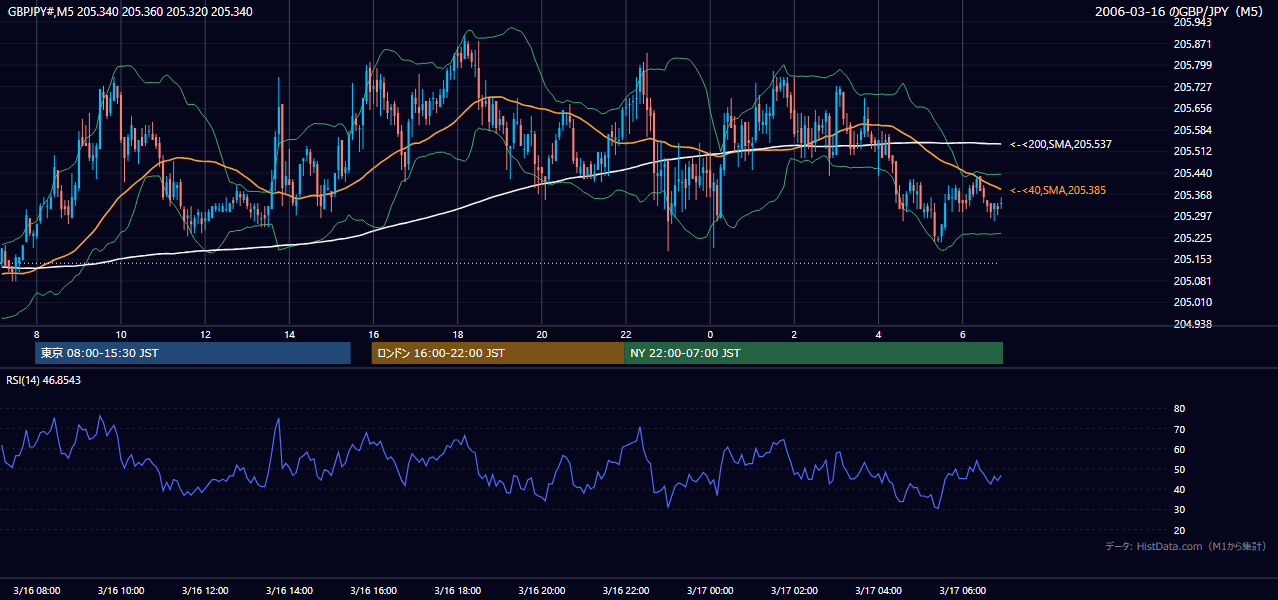Click the bottom date label 3/17 00:00
1278x600 pixels.
[712, 590]
